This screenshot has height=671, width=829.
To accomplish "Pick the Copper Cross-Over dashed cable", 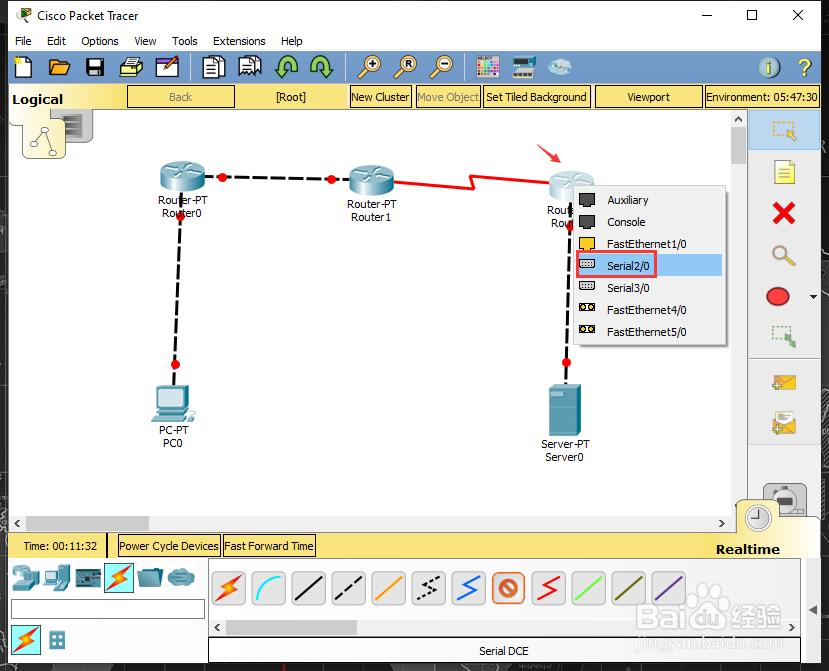I will [348, 588].
